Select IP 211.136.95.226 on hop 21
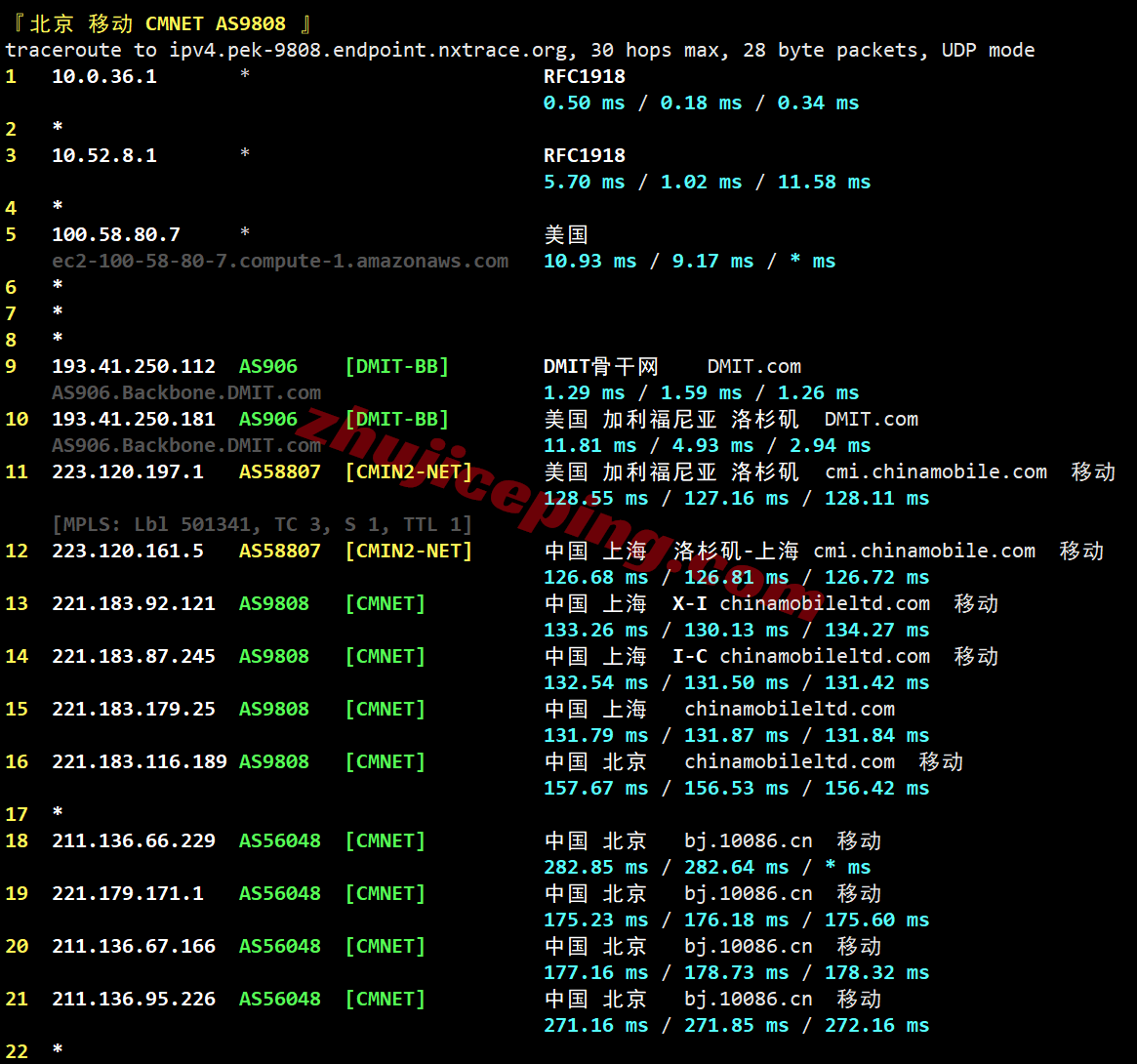This screenshot has height=1064, width=1137. (134, 999)
